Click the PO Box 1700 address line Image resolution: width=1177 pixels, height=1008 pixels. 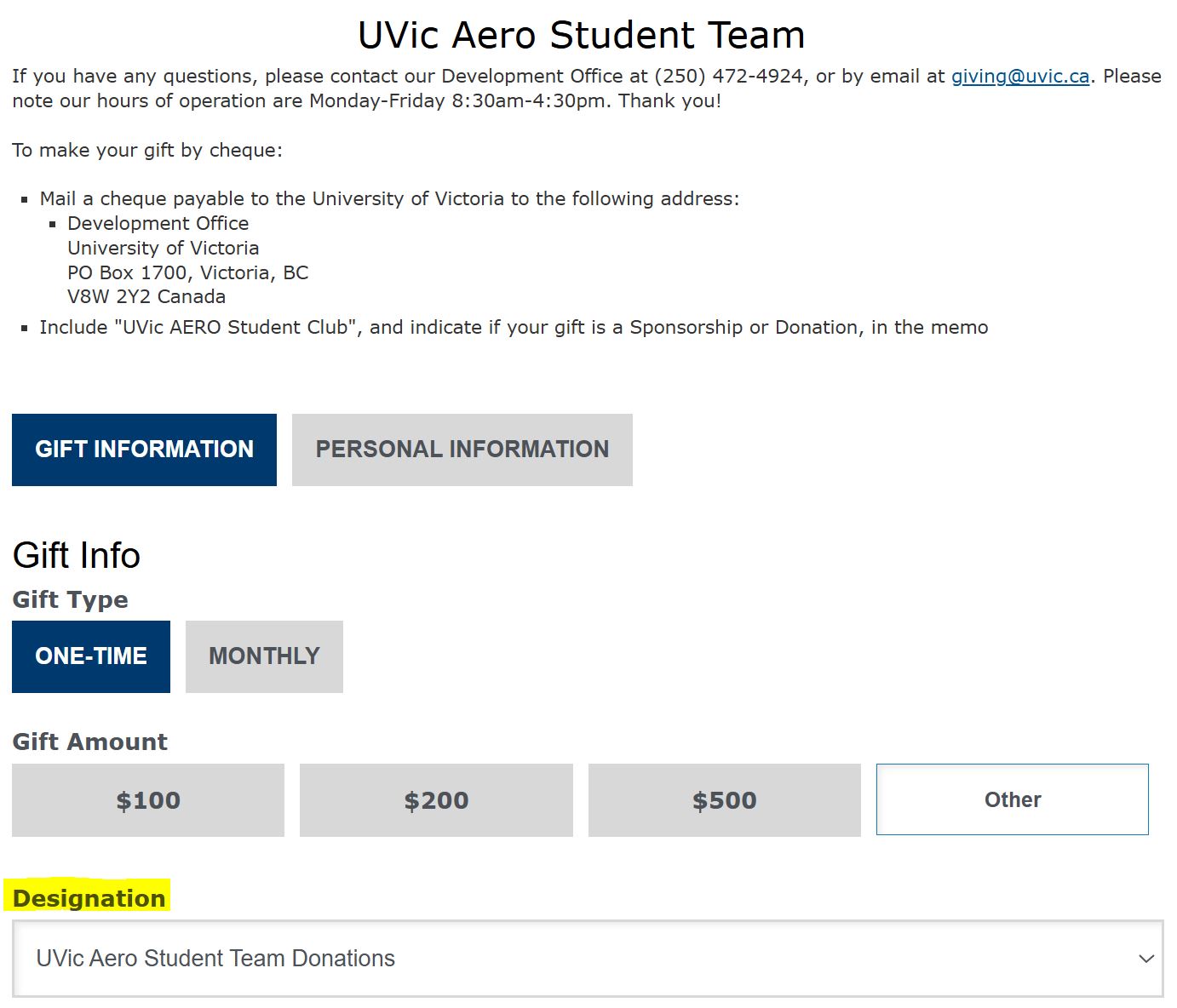click(x=187, y=272)
